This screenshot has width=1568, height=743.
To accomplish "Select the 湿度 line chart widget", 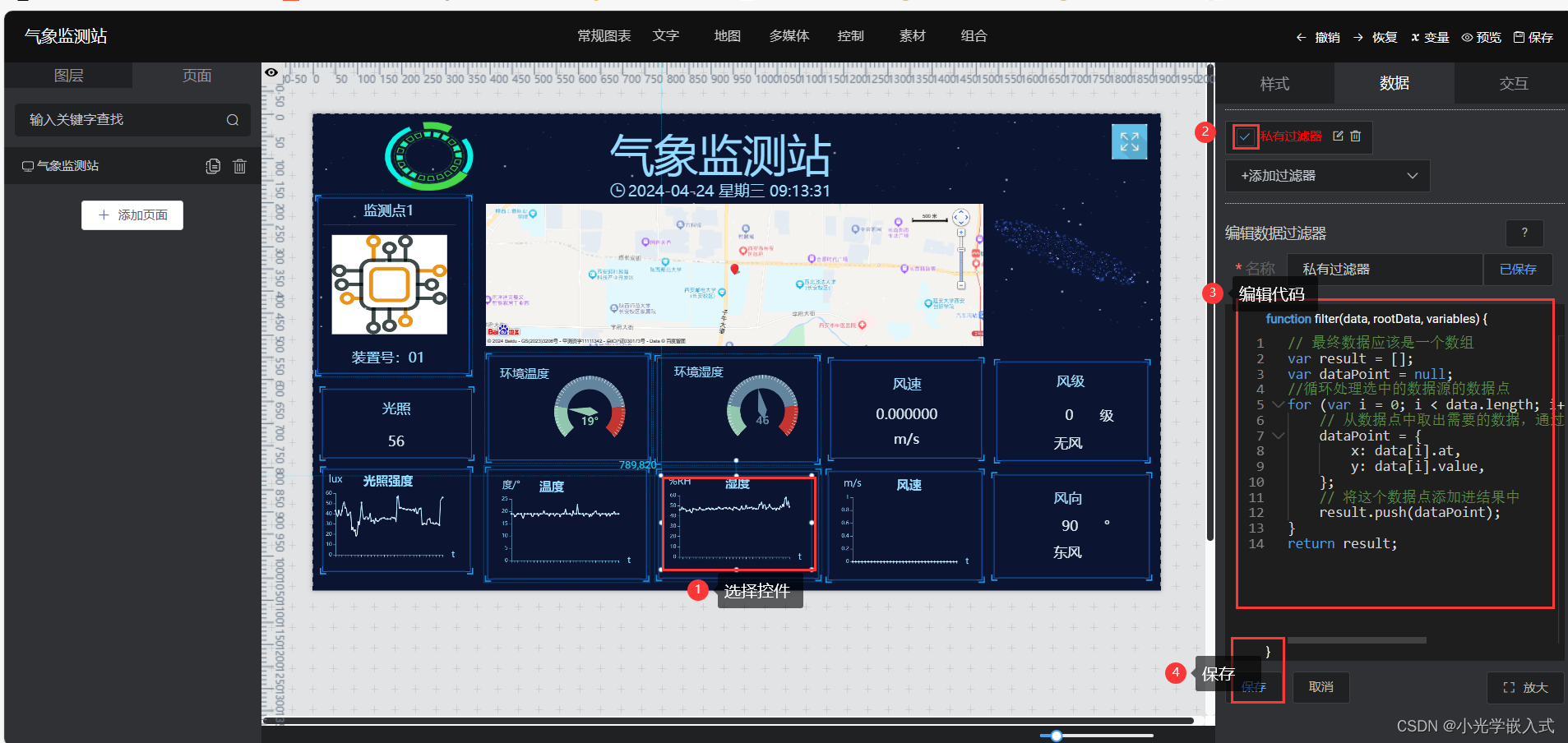I will [x=738, y=523].
